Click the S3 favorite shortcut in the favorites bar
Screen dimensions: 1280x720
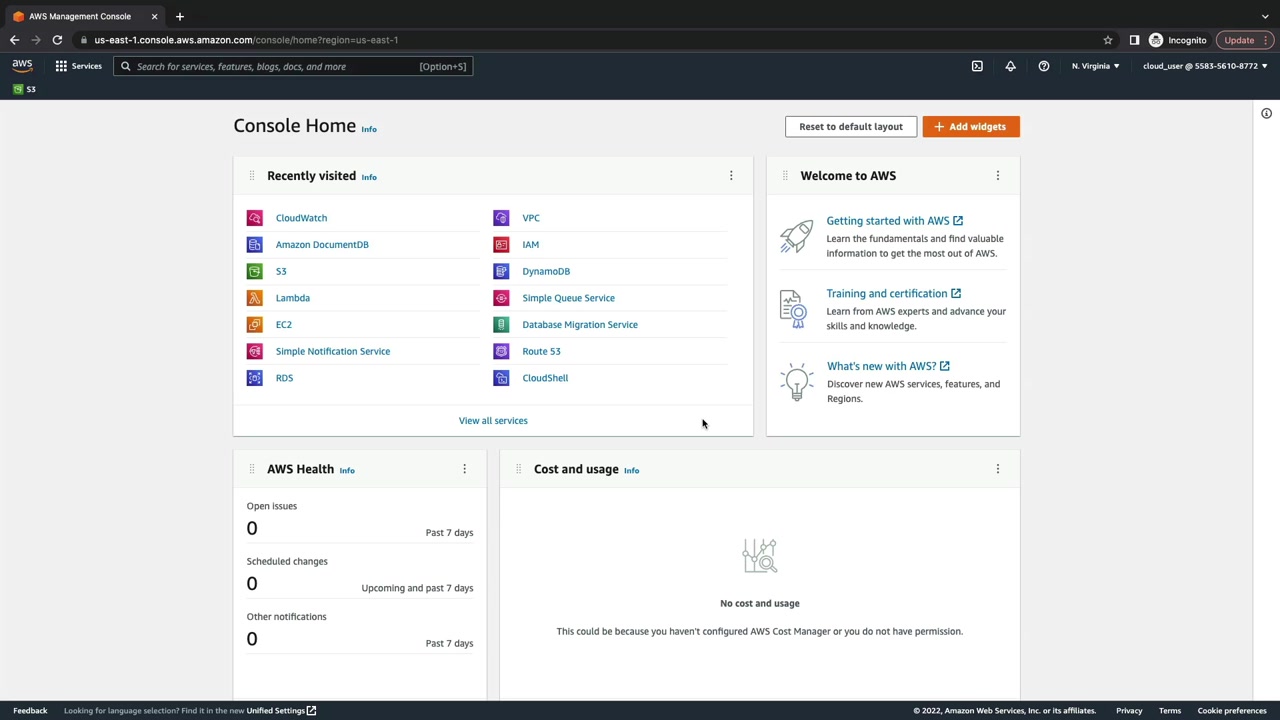tap(24, 89)
